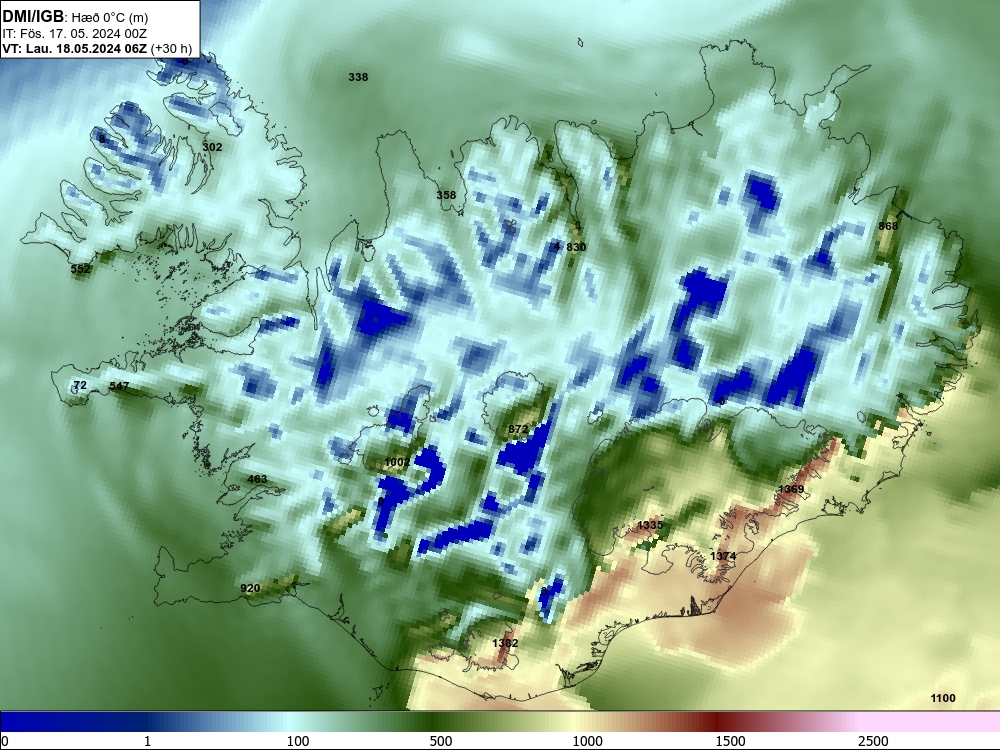Screen dimensions: 1000x750
Task: Click the map value '338' over the sea
Action: coord(358,77)
